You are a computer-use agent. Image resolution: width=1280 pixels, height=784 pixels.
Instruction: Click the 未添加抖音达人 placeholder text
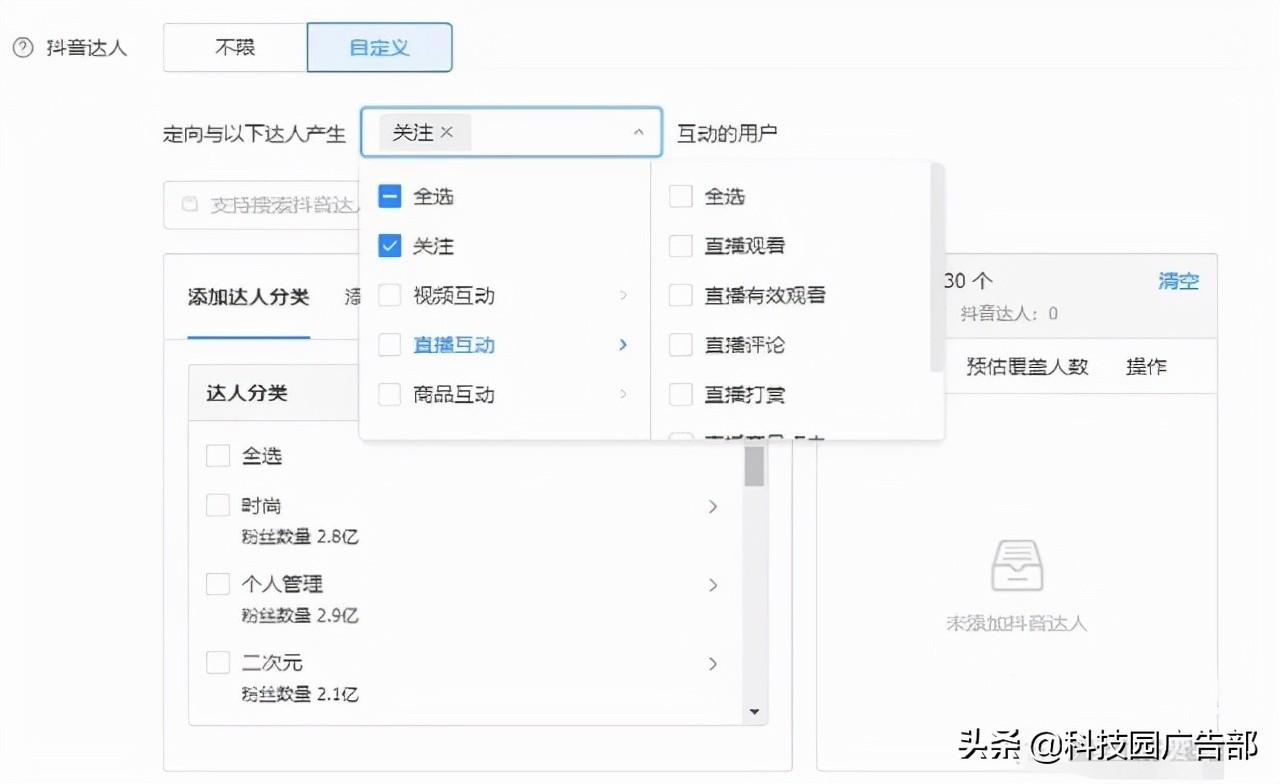(x=1016, y=623)
